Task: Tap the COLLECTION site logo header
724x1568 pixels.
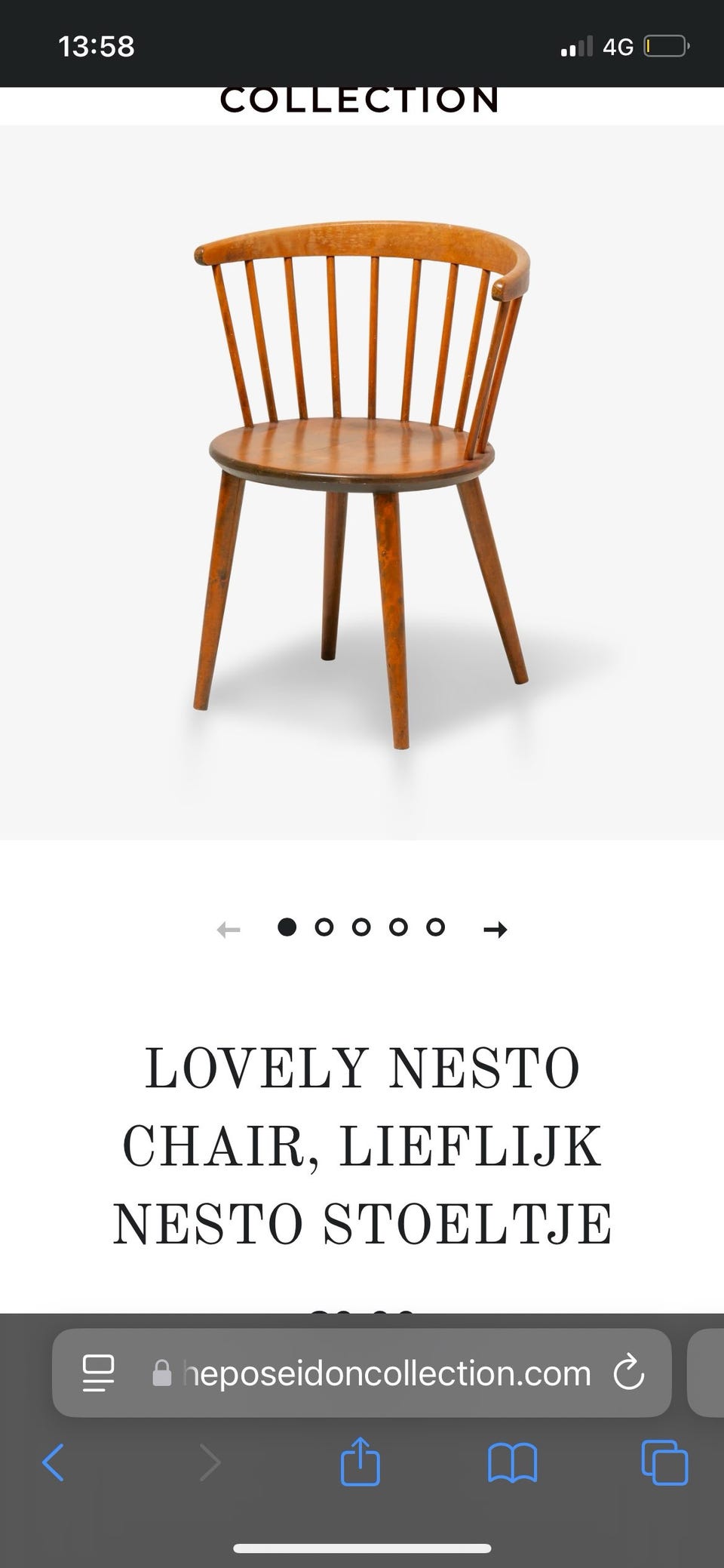Action: pos(360,100)
